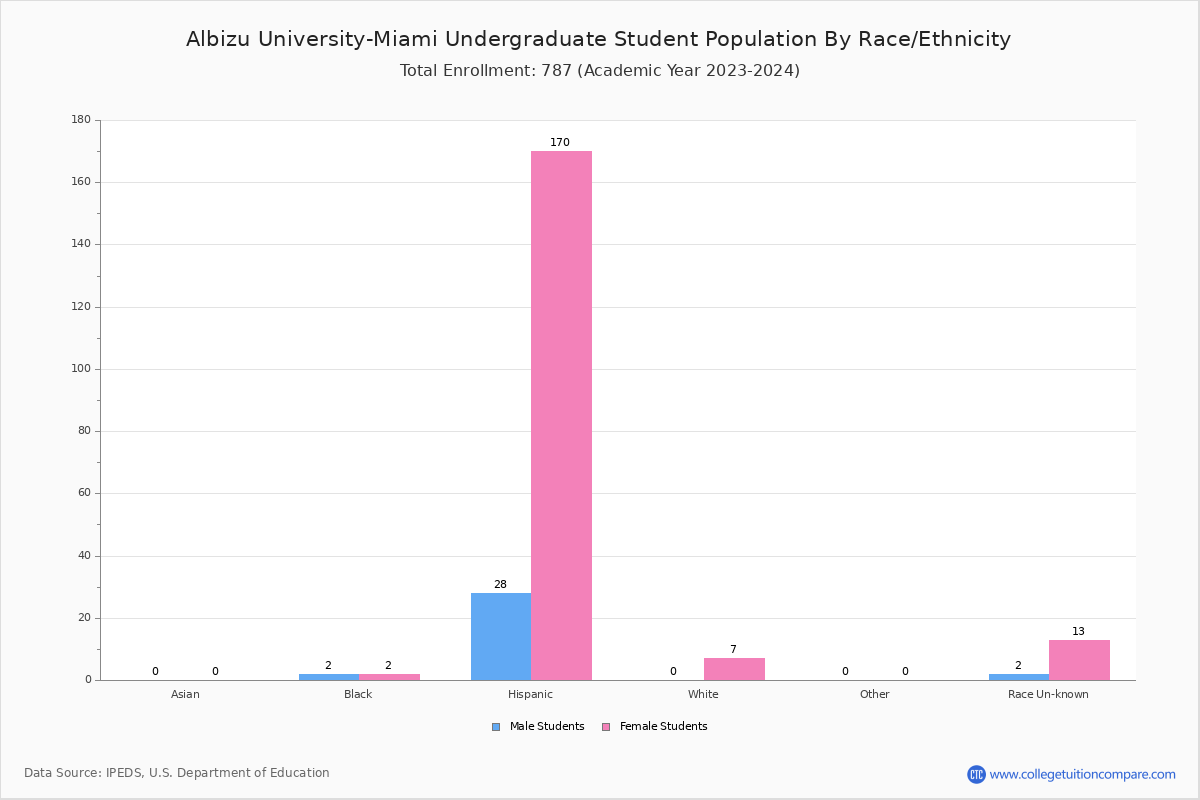
Task: Click the Total Enrollment subtitle
Action: [599, 70]
